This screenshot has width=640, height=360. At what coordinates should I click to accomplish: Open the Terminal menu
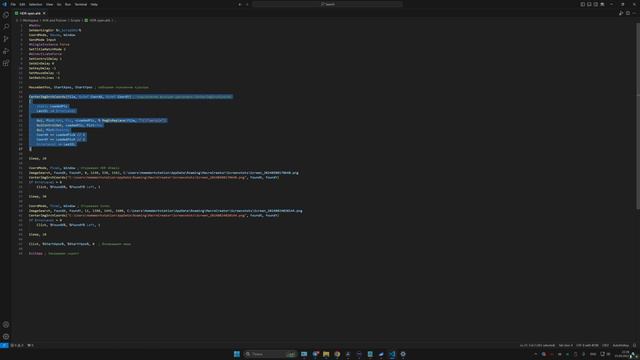80,4
